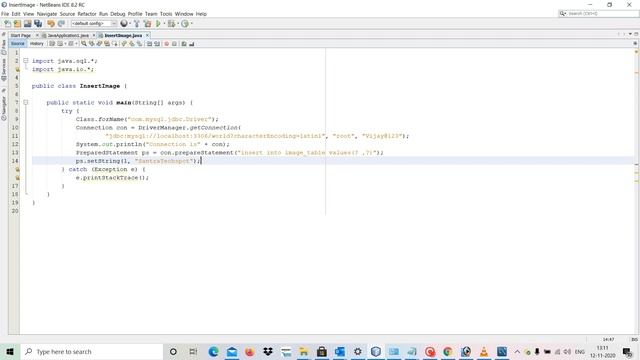This screenshot has height=360, width=640.
Task: Start macro recording red icon
Action: [167, 44]
